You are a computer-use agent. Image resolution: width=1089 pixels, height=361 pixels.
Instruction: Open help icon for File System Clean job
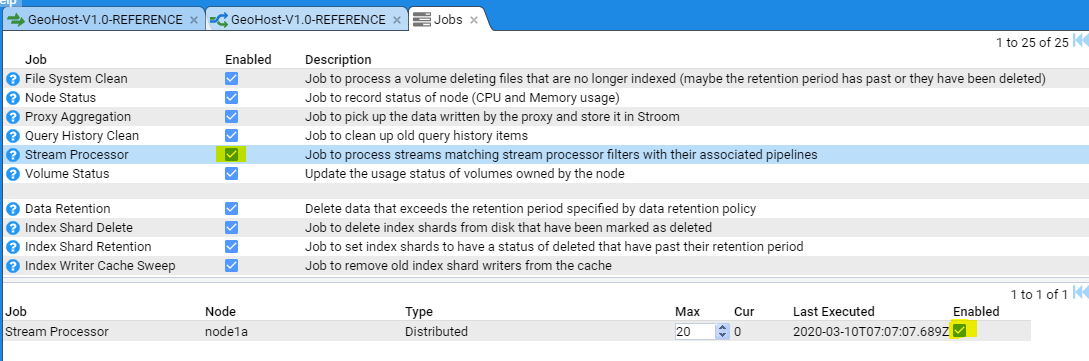(13, 79)
